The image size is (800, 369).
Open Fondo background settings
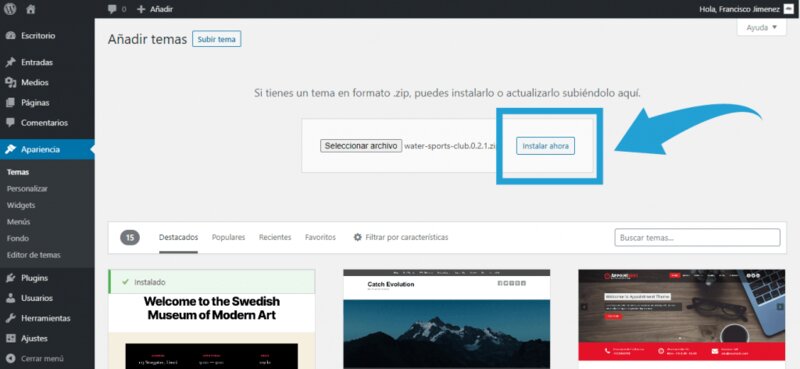(x=18, y=238)
